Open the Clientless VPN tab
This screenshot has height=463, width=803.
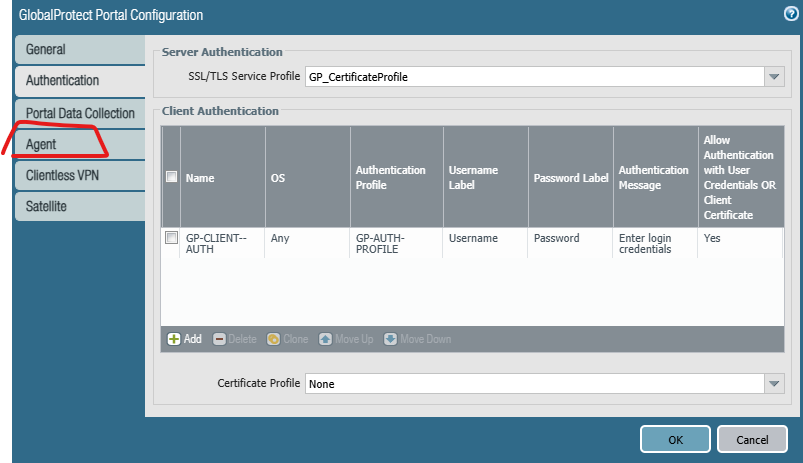point(80,175)
